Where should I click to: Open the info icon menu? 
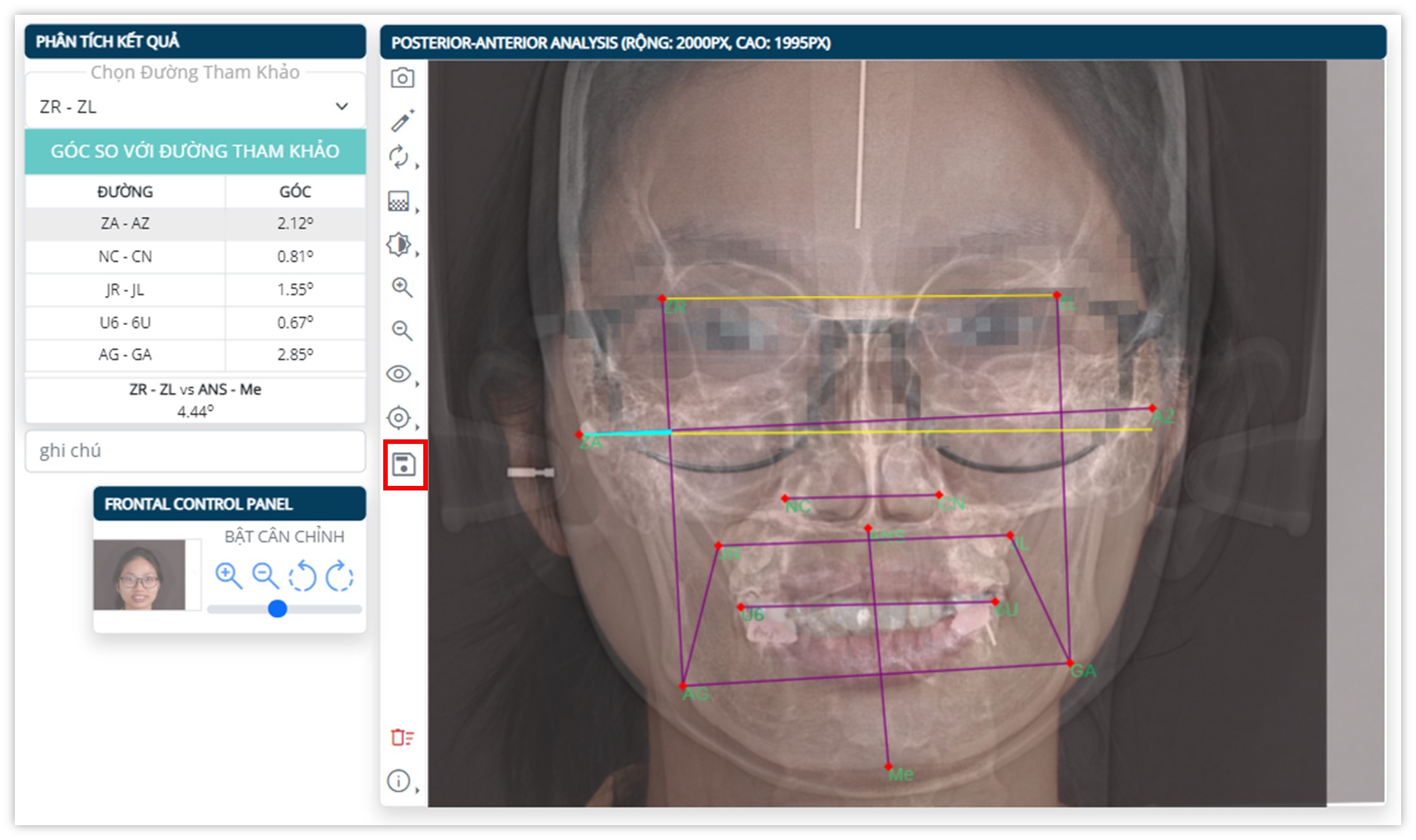(x=399, y=781)
